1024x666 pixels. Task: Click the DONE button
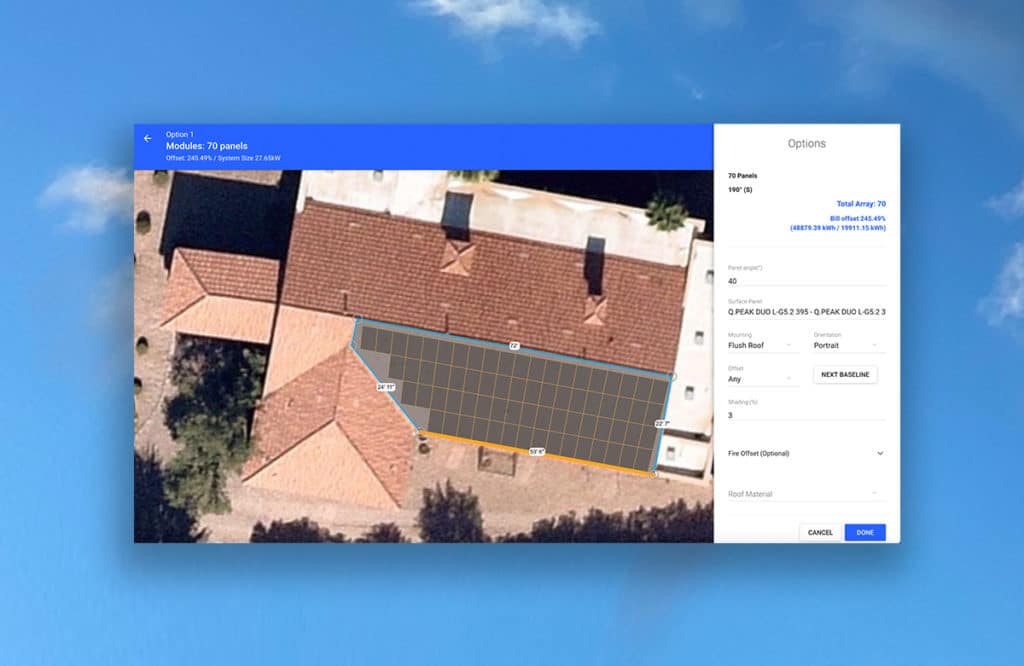coord(864,532)
